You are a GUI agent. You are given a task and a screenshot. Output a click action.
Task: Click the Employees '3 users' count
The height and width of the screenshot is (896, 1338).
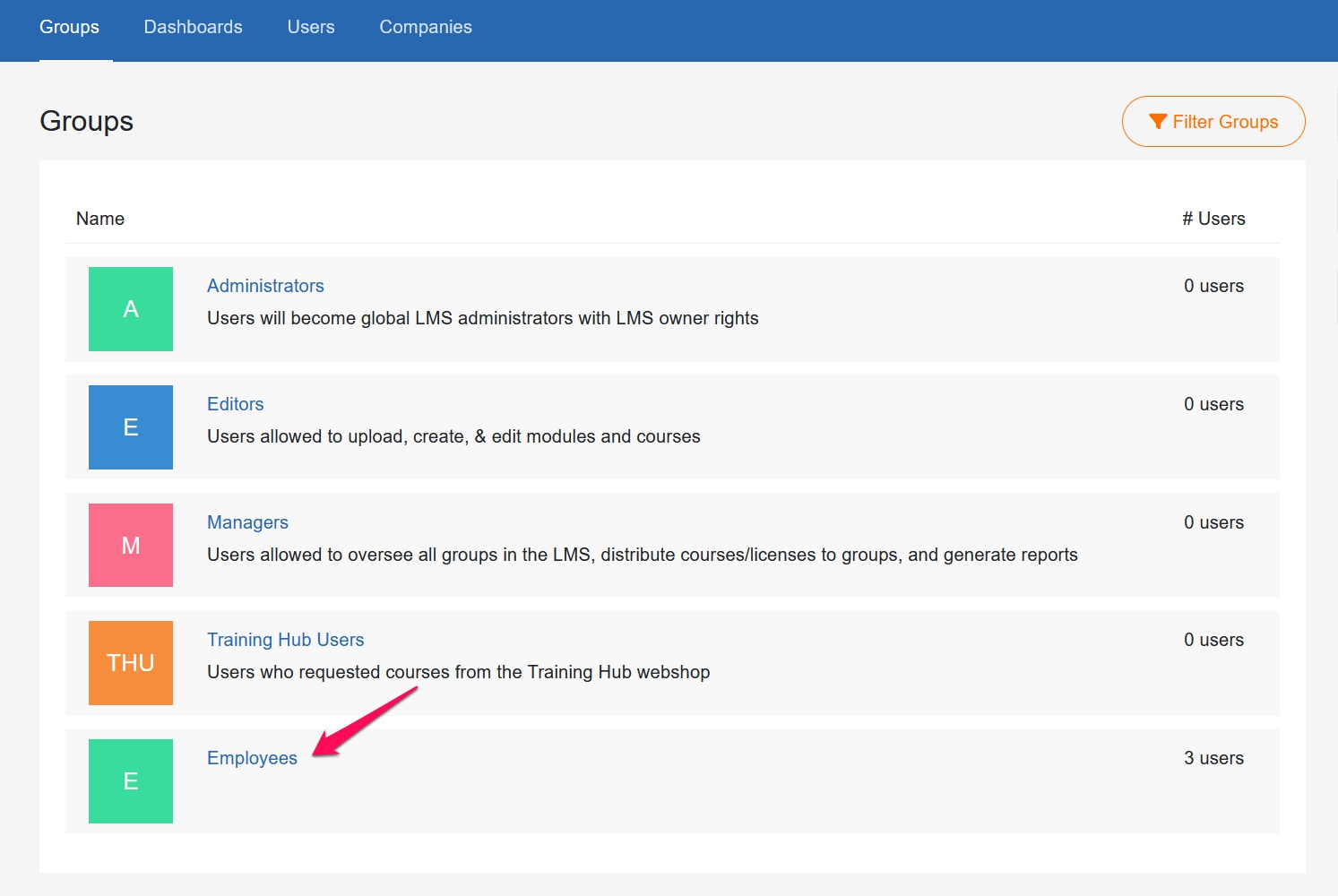1213,758
